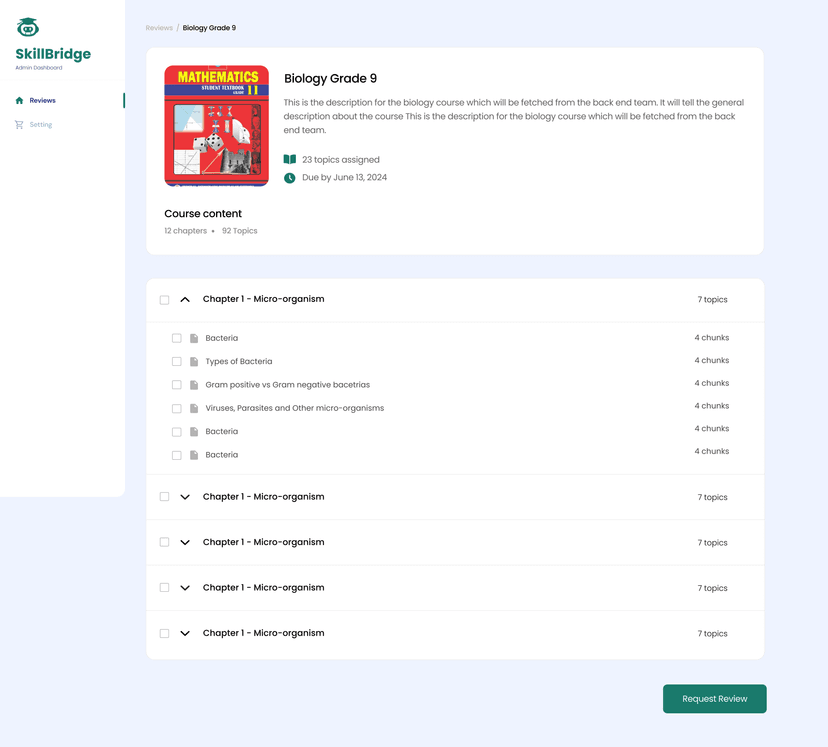The image size is (828, 747).
Task: Click document icon for Viruses, Parasites row
Action: pos(194,409)
